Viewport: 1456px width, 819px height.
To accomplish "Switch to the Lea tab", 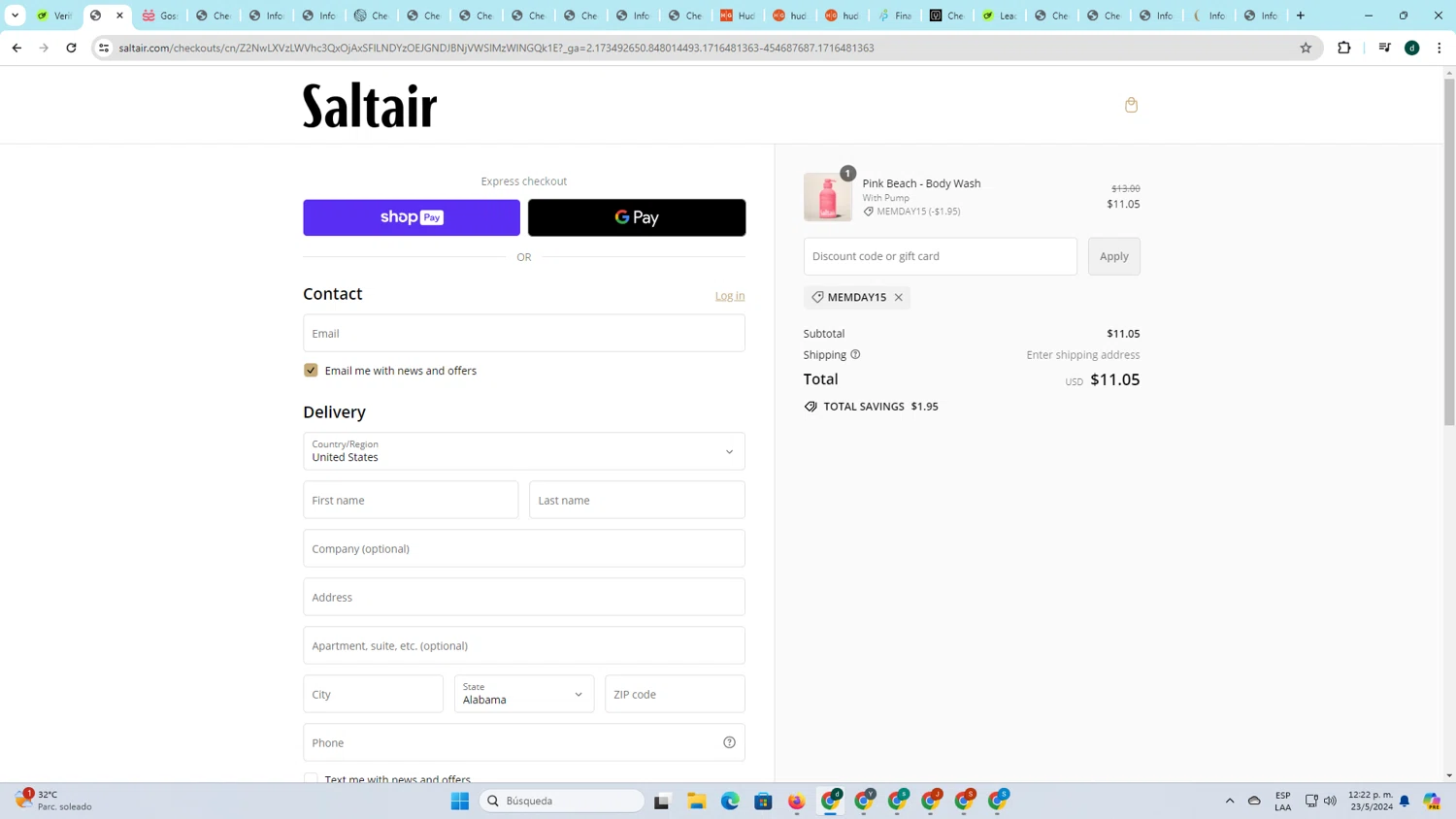I will point(999,16).
